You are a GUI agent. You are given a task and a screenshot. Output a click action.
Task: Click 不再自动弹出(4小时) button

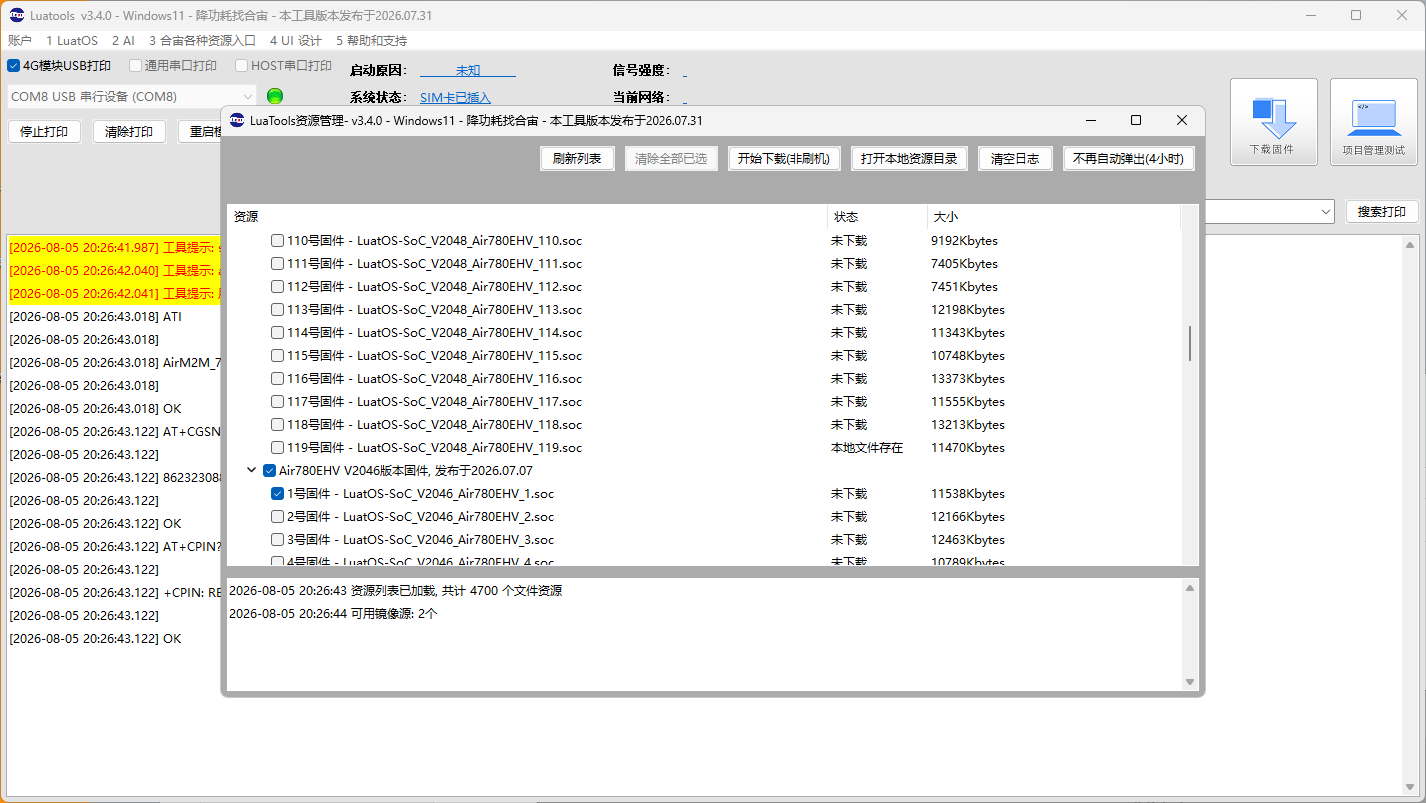coord(1129,159)
